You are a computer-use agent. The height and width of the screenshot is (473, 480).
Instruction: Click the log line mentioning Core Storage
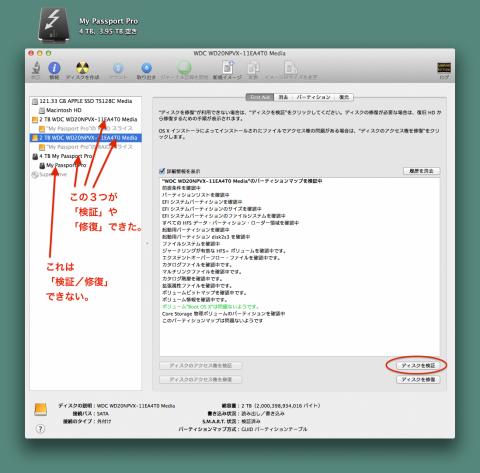[x=223, y=314]
